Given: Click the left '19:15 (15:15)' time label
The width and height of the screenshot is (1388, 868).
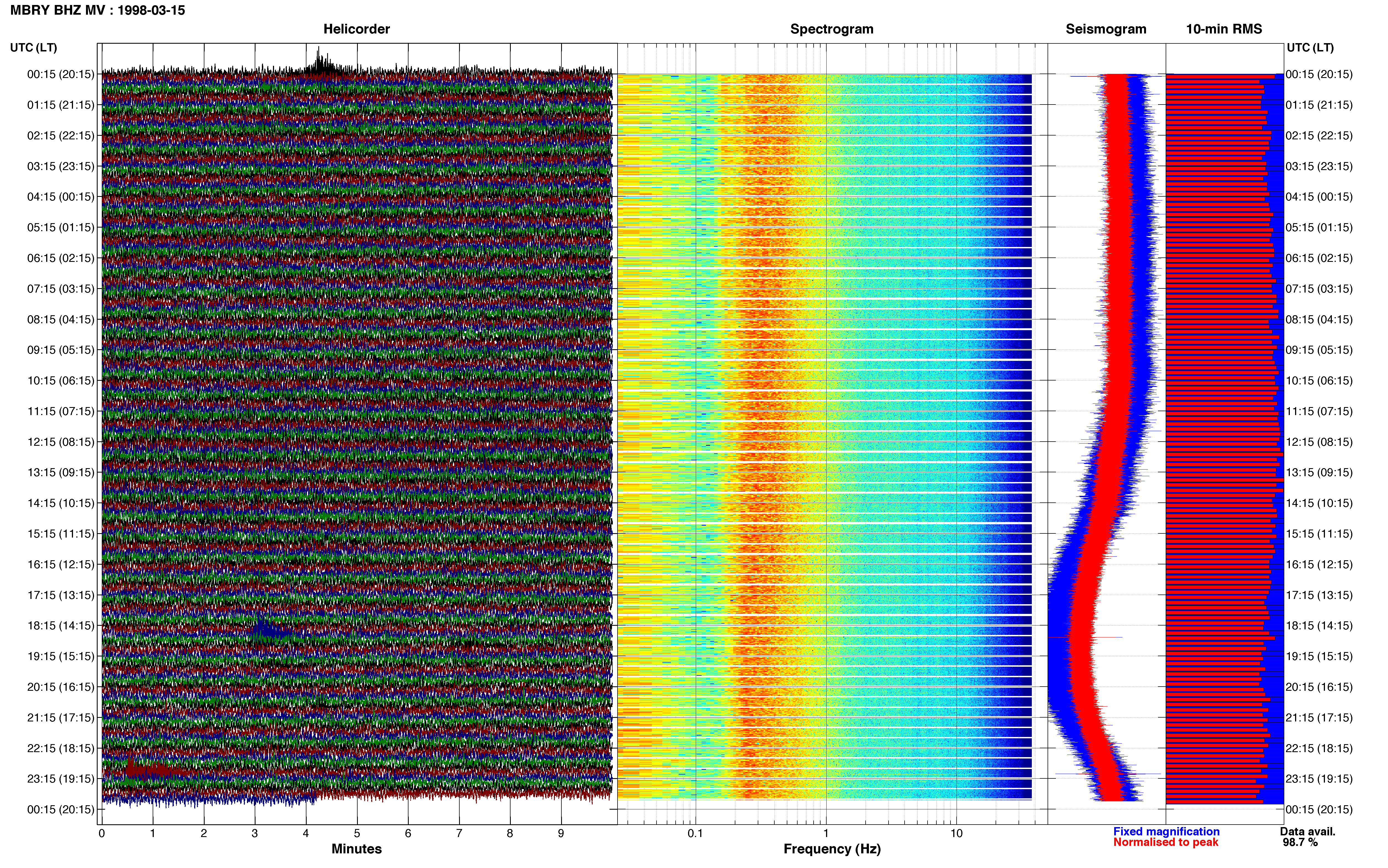Looking at the screenshot, I should [60, 656].
